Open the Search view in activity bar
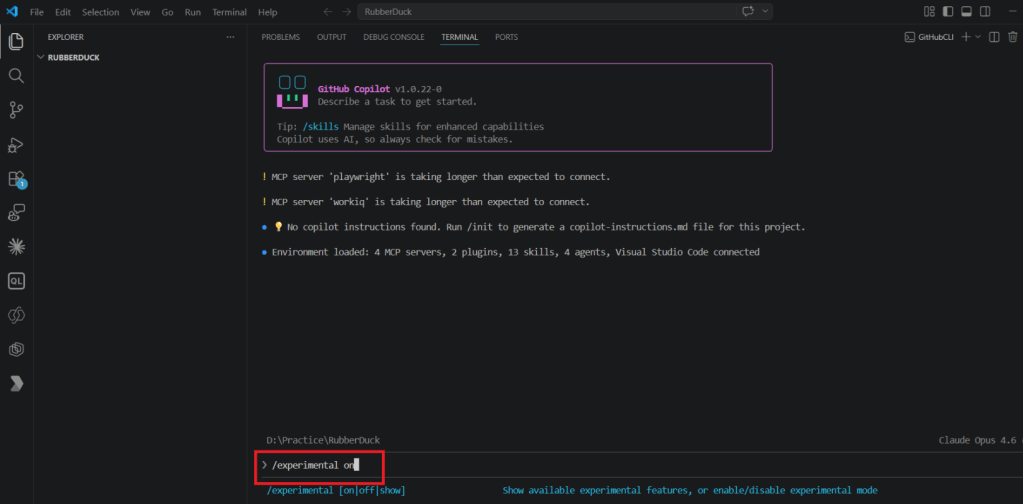This screenshot has width=1023, height=504. (16, 76)
